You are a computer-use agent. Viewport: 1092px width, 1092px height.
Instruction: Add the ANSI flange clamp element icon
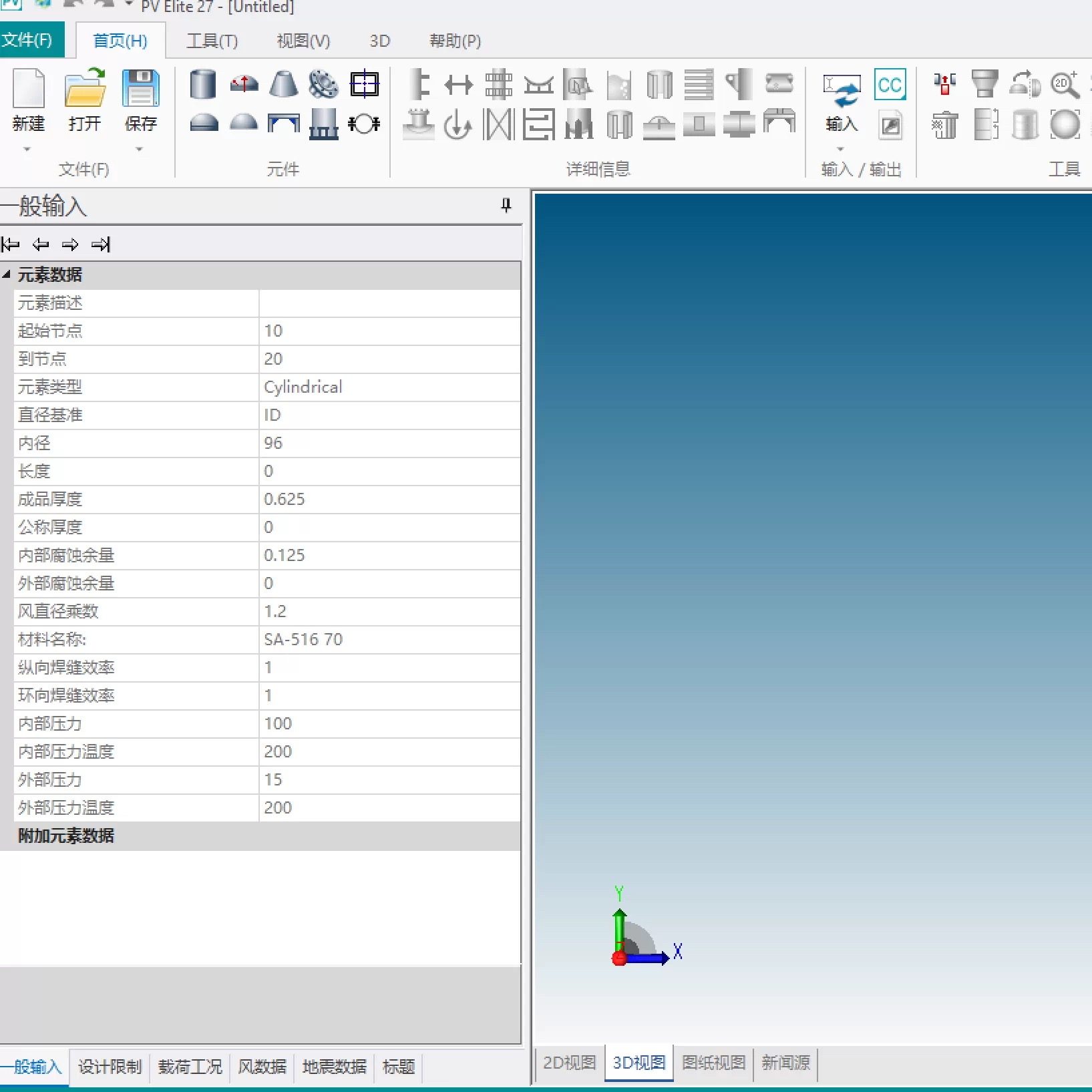tap(365, 124)
